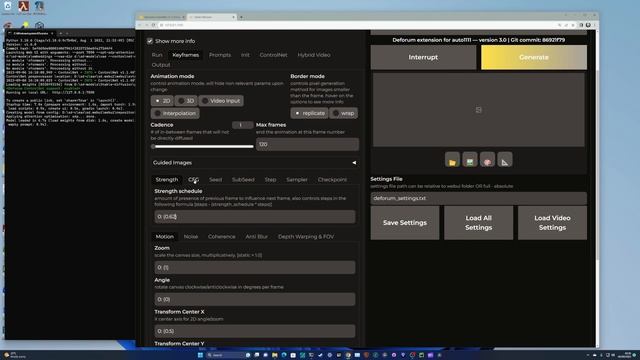Viewport: 640px width, 360px height.
Task: Click the browser address bar
Action: (355, 25)
